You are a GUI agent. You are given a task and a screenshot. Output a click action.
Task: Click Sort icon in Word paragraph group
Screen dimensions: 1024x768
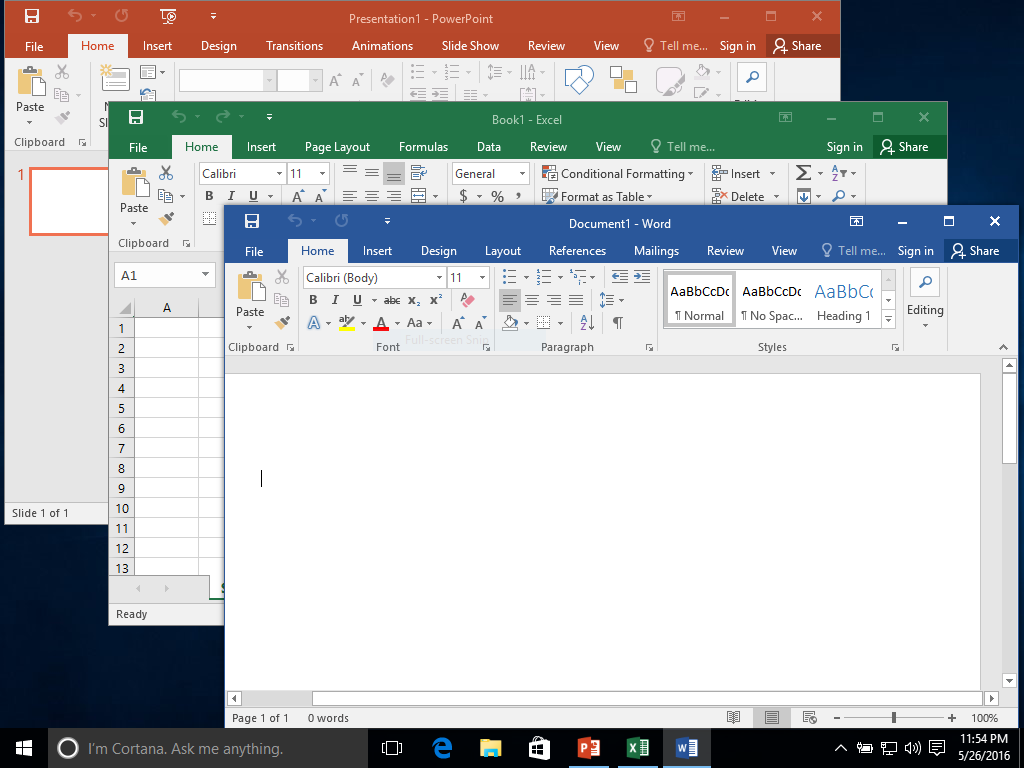(586, 323)
